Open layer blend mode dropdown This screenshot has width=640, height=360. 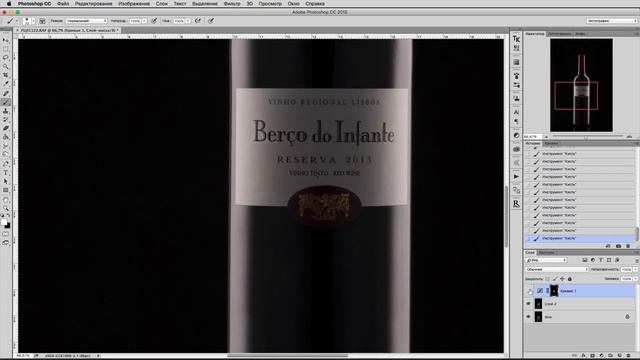557,269
